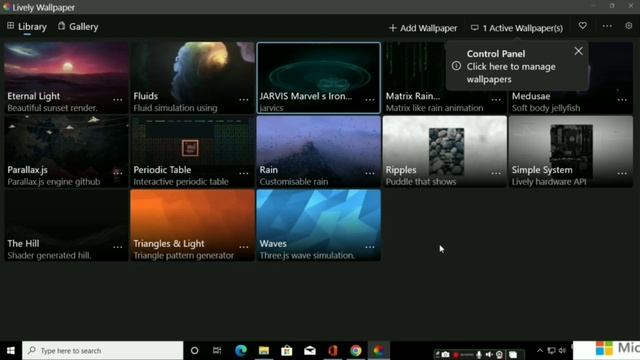Select the Simple System wallpaper
640x360 pixels.
(x=571, y=151)
